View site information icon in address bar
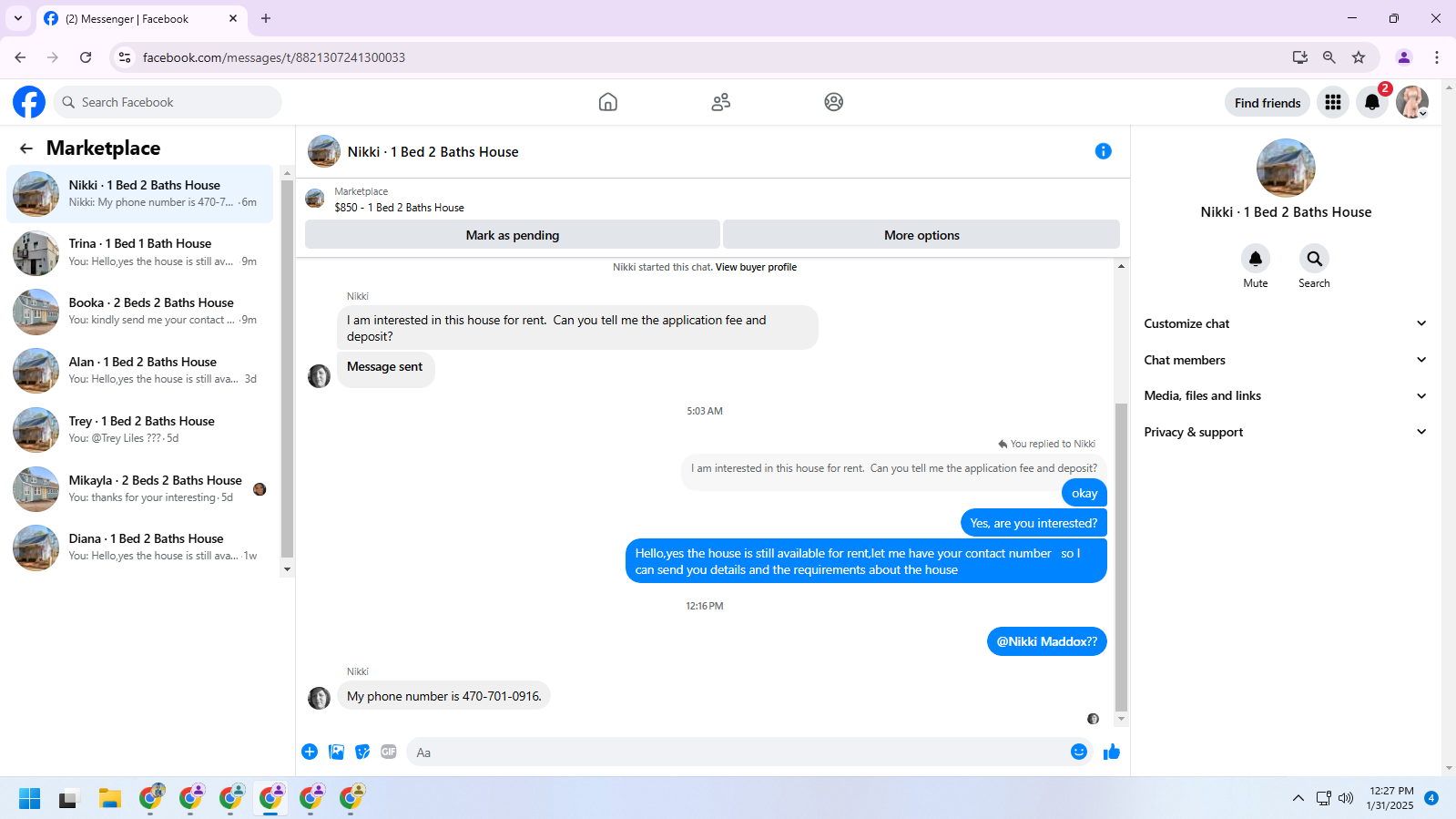The width and height of the screenshot is (1456, 819). coord(125,57)
